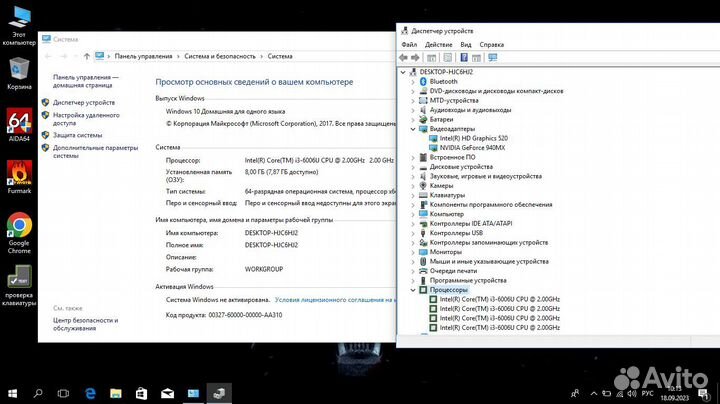Open the Windows Start menu
The width and height of the screenshot is (720, 404).
[x=12, y=393]
